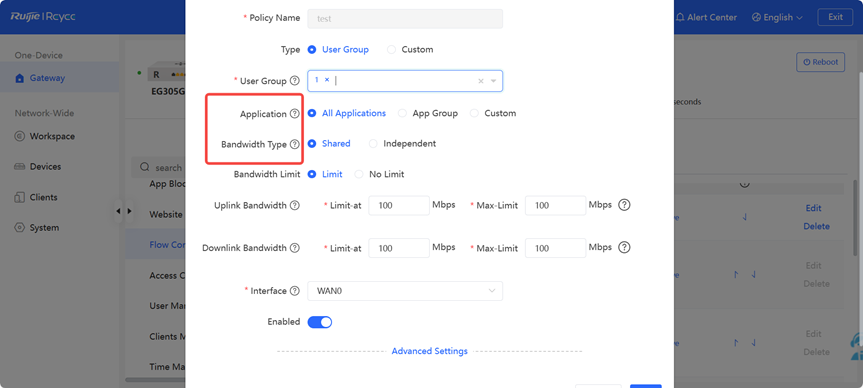The image size is (863, 388).
Task: Click help icon after Uplink Max-Limit Mbps
Action: click(x=624, y=205)
